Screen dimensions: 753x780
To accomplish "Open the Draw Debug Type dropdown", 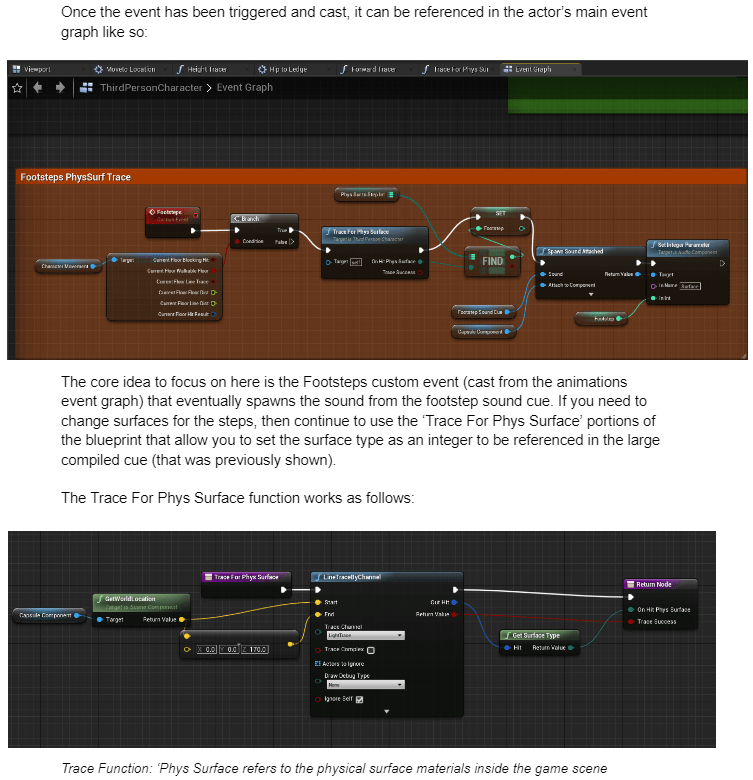I will [364, 684].
